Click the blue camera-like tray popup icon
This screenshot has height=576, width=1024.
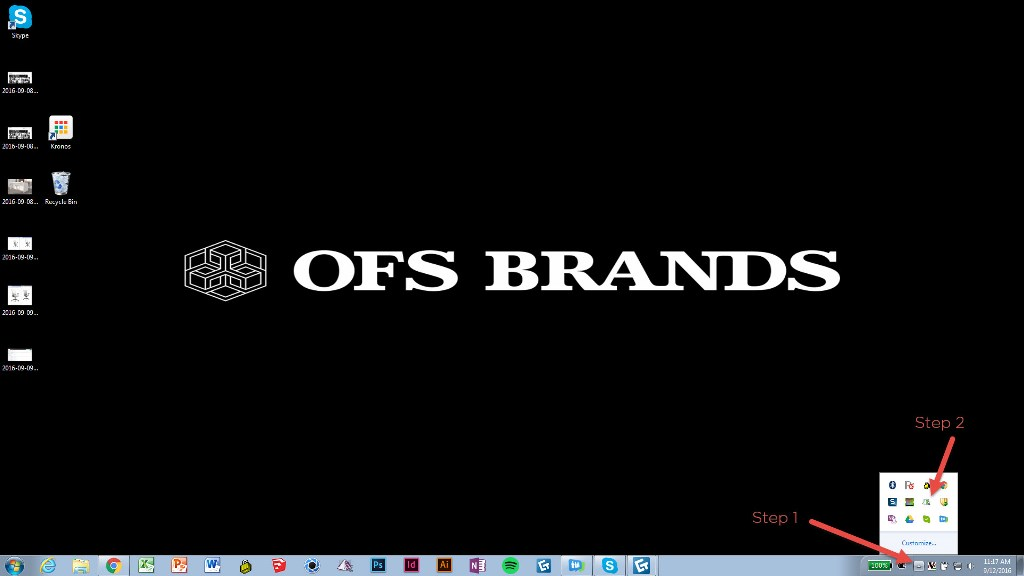pyautogui.click(x=944, y=519)
